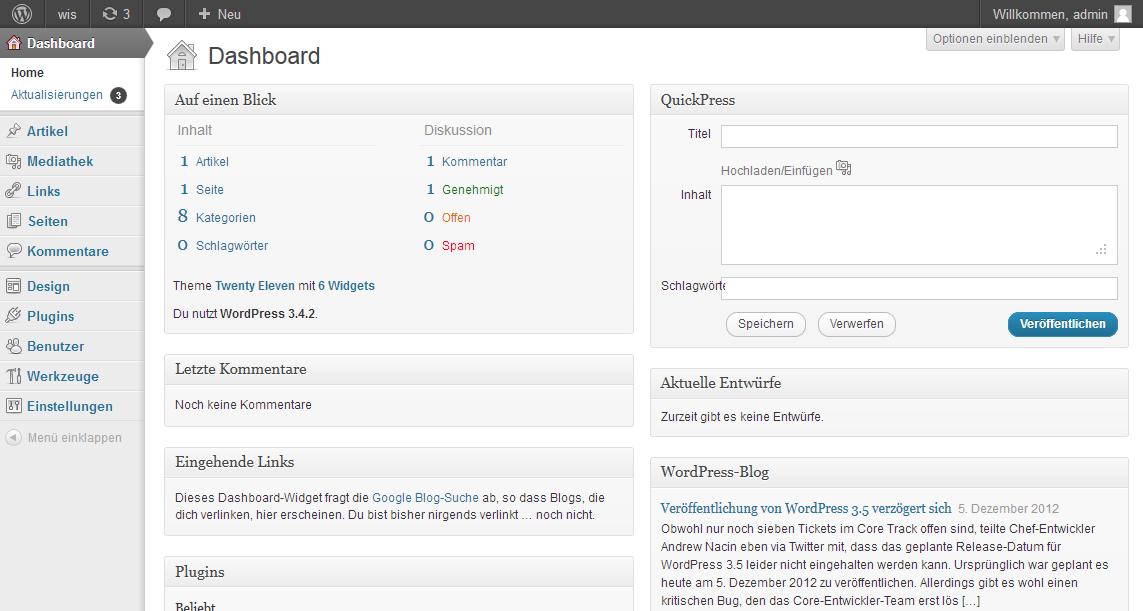This screenshot has height=611, width=1143.
Task: Focus the QuickPress Inhalt text area
Action: click(919, 225)
